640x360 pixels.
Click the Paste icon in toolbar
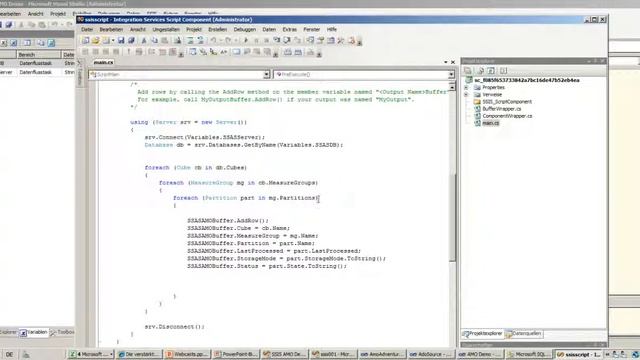(x=164, y=40)
